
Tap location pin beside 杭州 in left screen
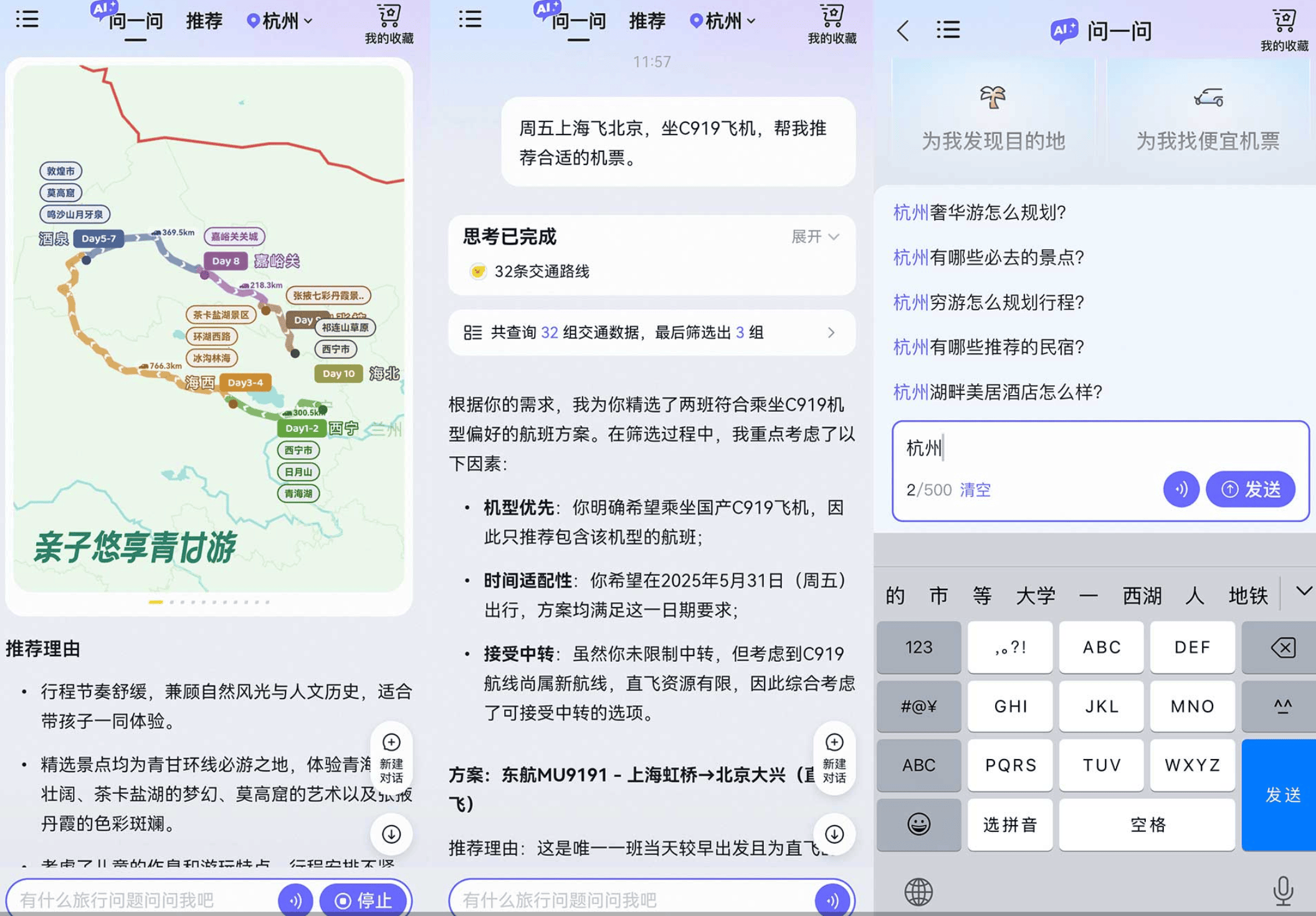click(252, 21)
